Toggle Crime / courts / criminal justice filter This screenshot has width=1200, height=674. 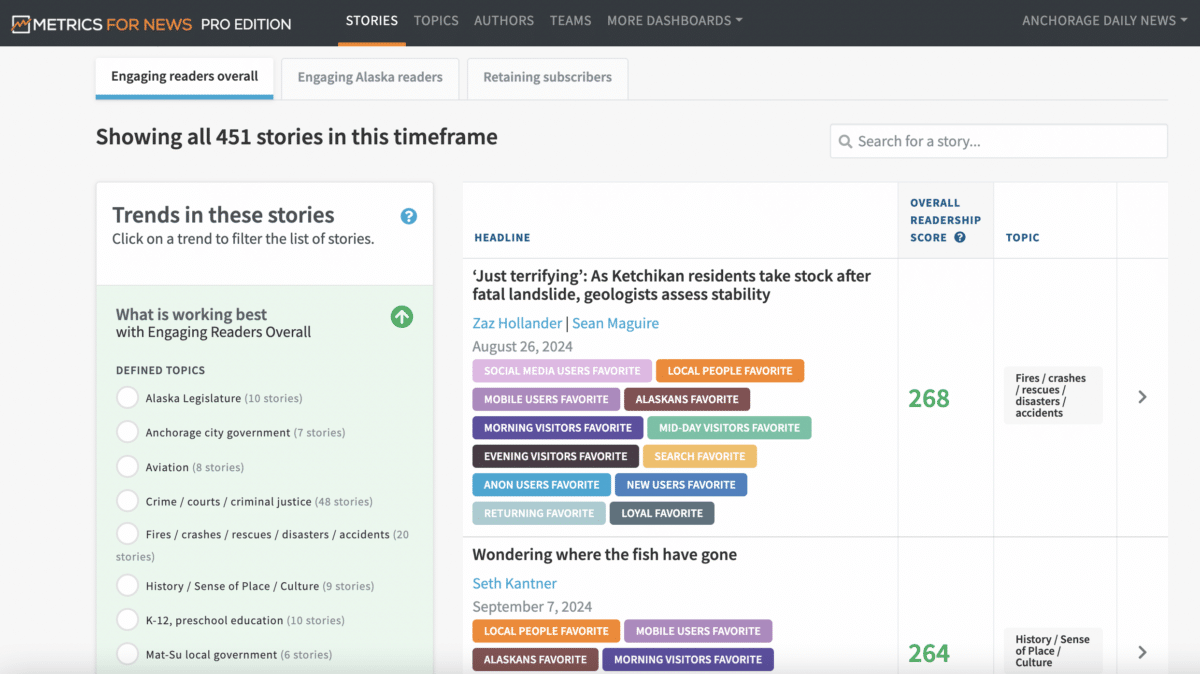(x=127, y=501)
